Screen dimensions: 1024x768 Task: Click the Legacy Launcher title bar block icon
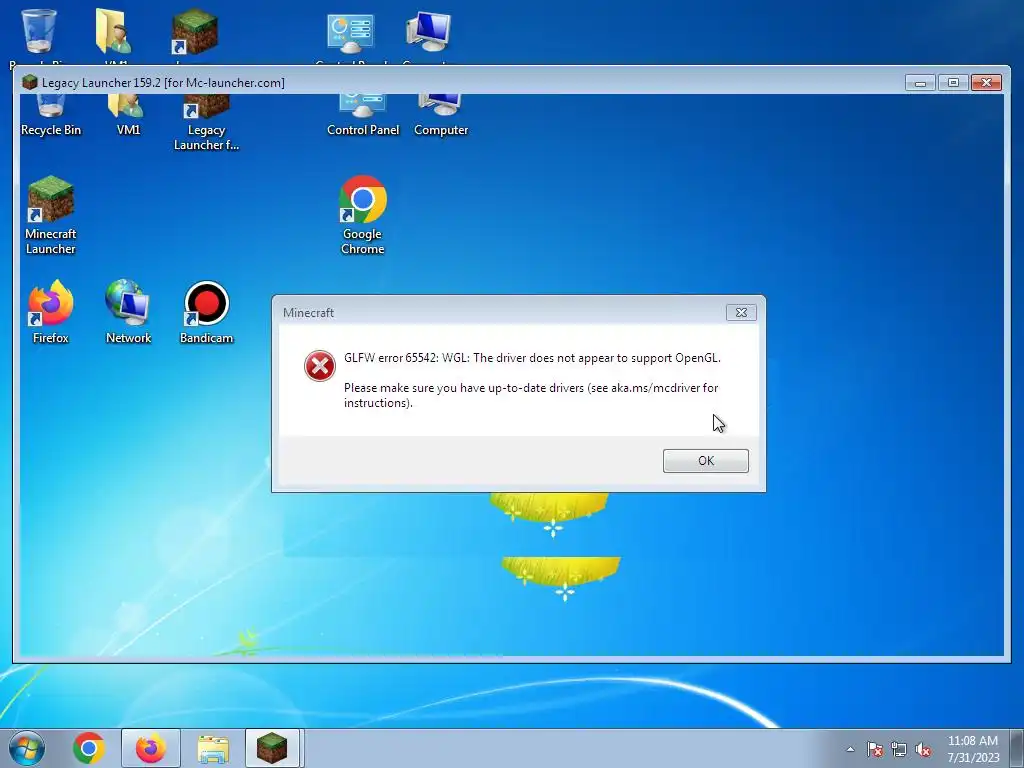click(29, 82)
